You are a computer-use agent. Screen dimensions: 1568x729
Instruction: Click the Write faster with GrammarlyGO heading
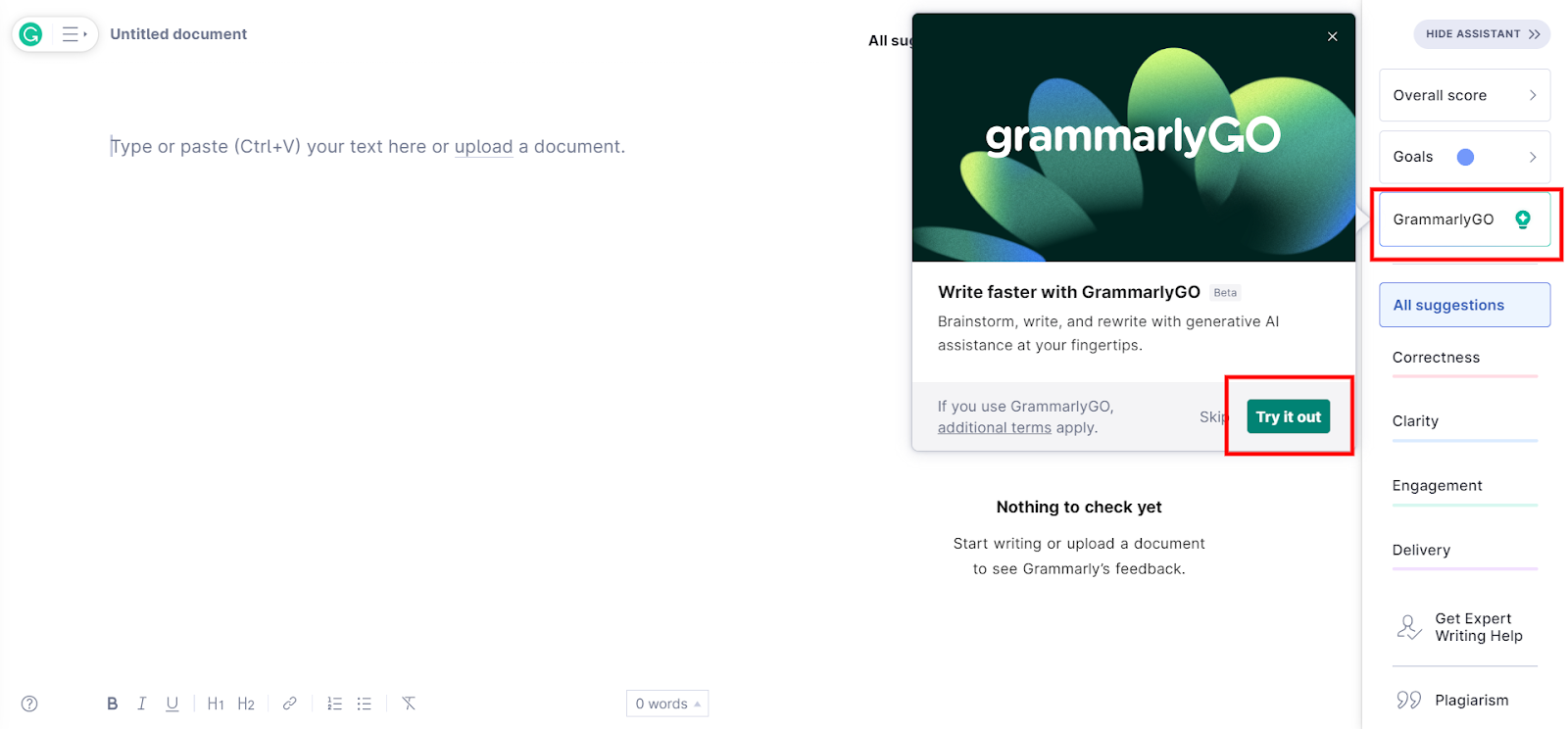point(1069,292)
